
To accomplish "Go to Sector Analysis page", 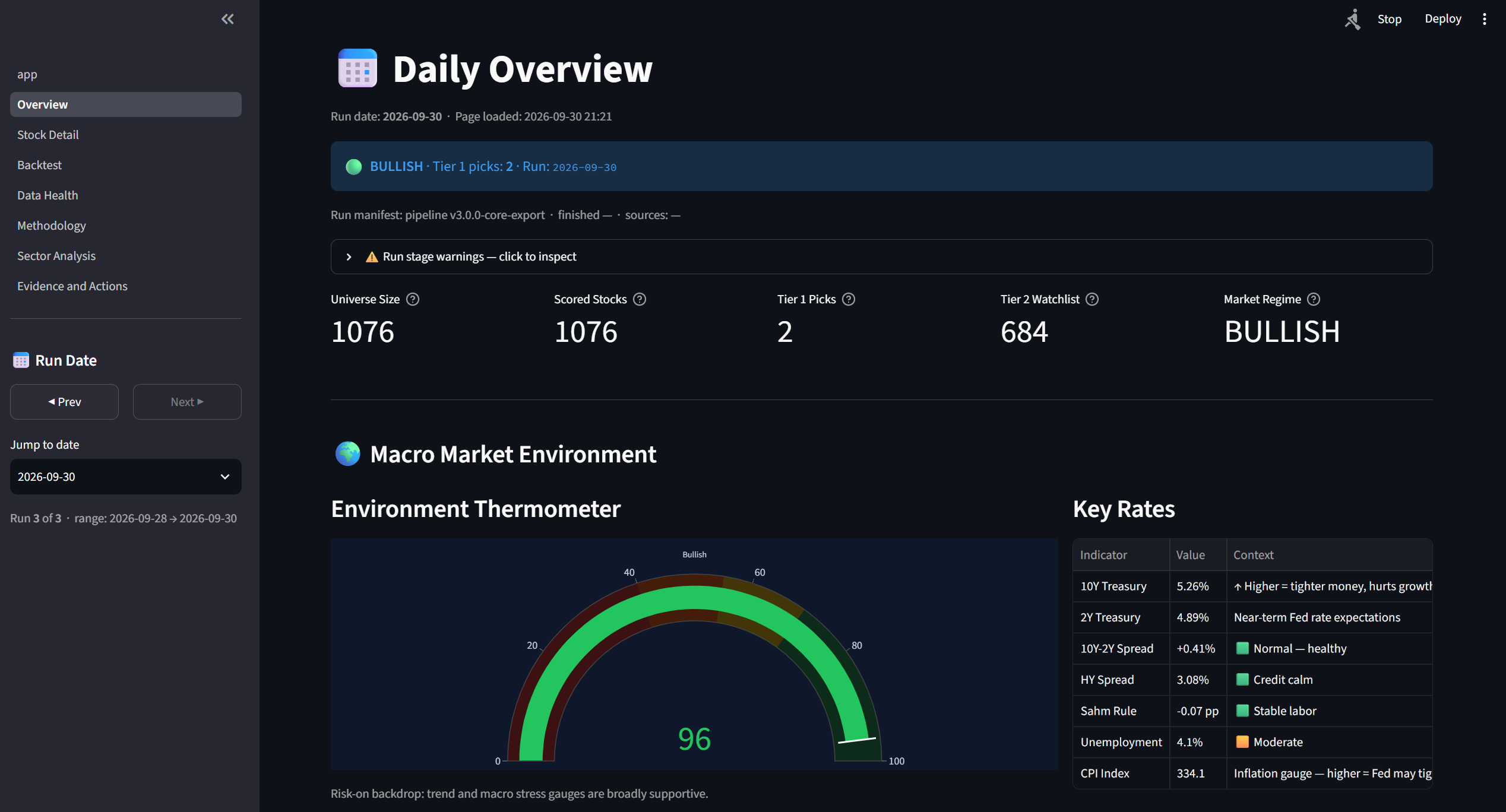I will pos(126,256).
